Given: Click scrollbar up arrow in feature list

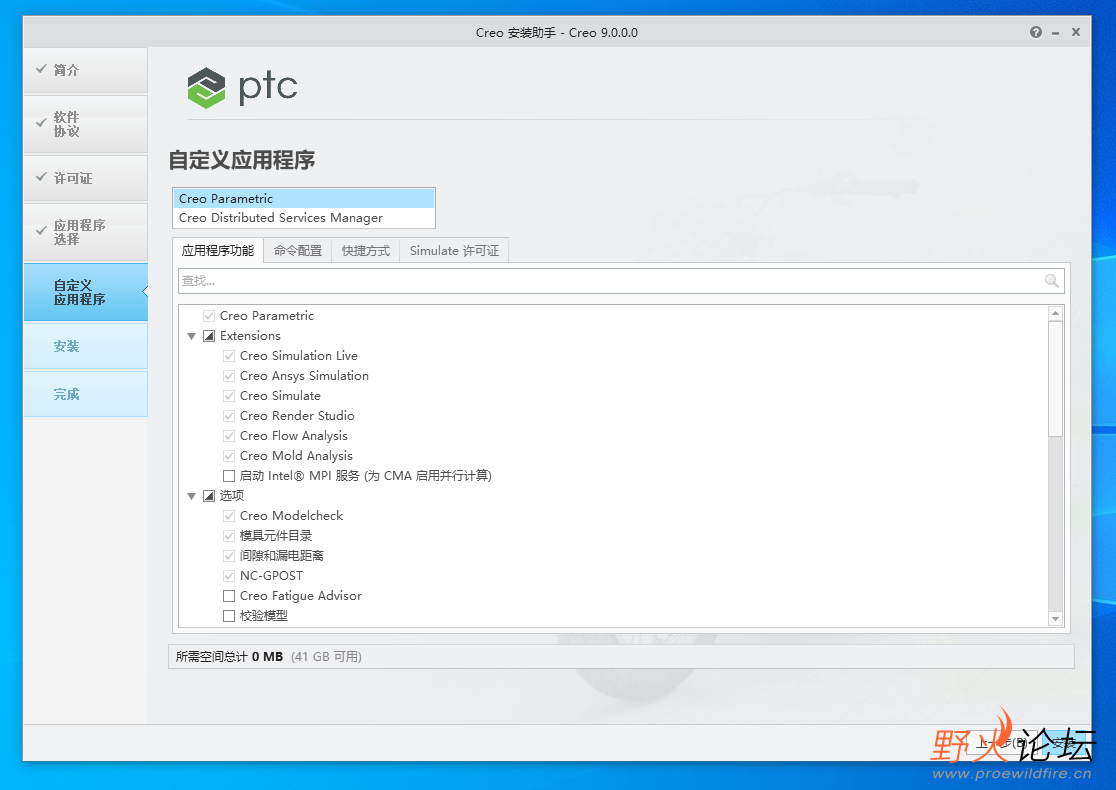Looking at the screenshot, I should (x=1056, y=313).
